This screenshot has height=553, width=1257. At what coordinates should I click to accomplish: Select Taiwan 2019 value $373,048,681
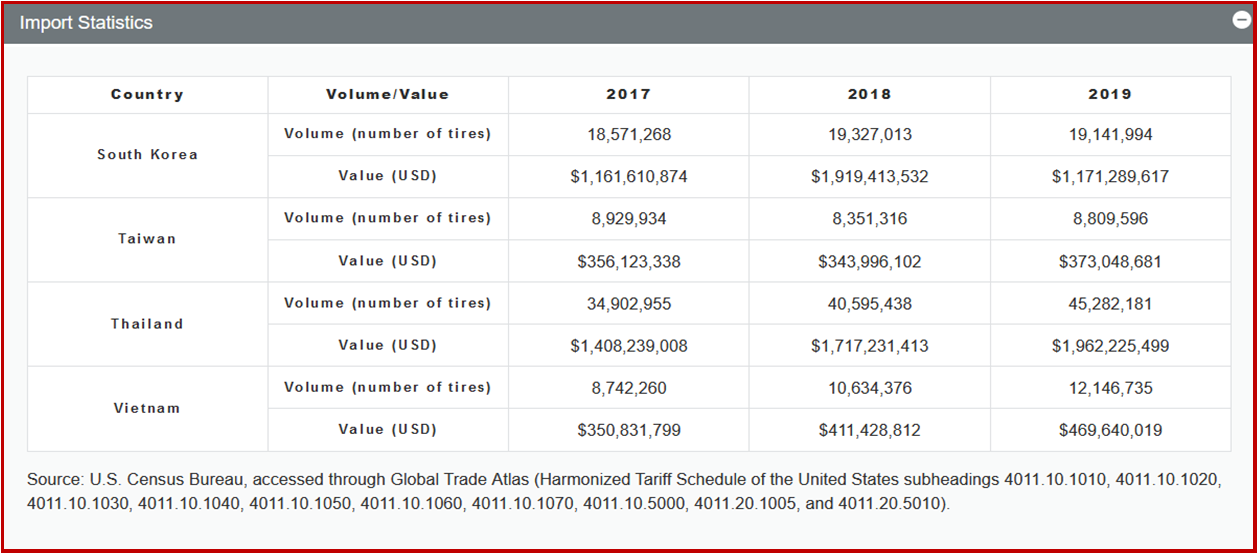click(1110, 262)
